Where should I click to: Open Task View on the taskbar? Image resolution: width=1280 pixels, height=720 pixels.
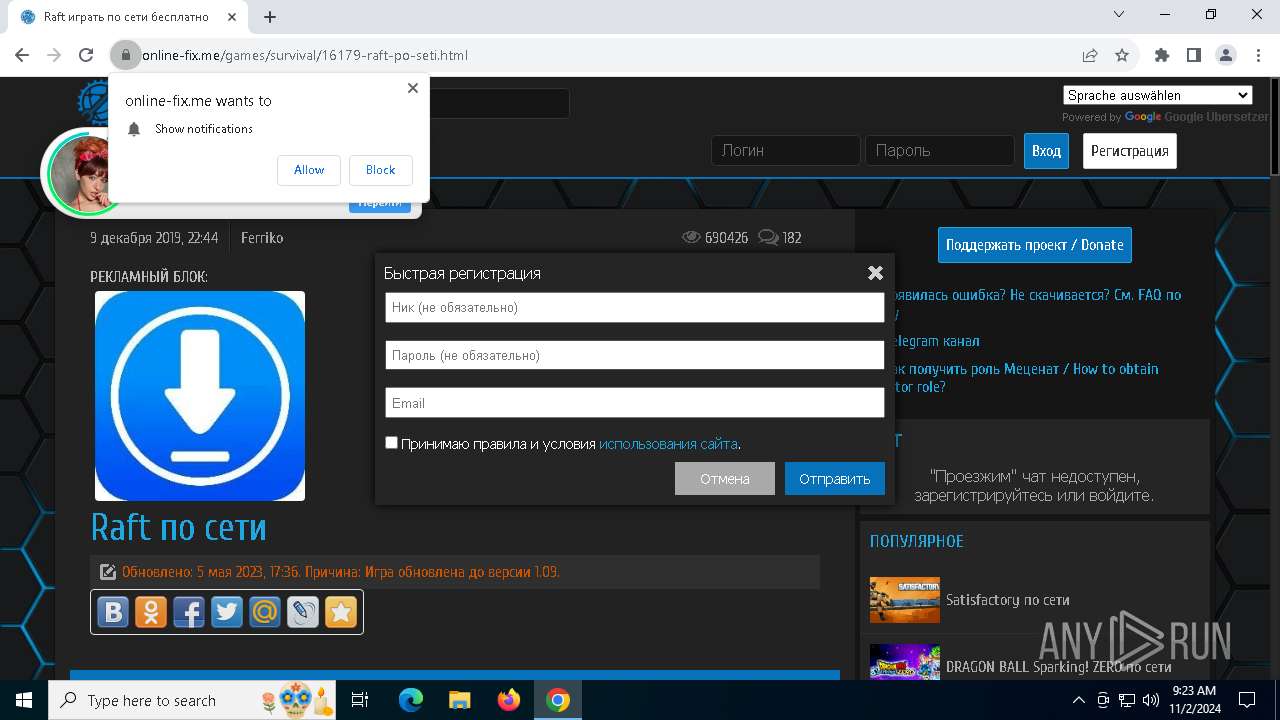360,700
